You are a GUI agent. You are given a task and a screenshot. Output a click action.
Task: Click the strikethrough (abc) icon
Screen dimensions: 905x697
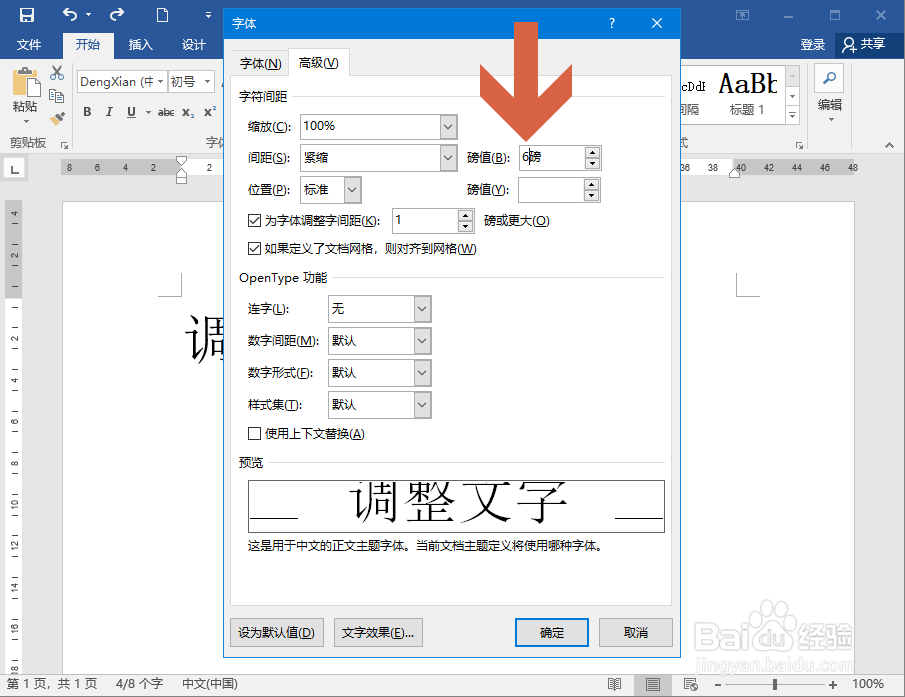[x=166, y=112]
